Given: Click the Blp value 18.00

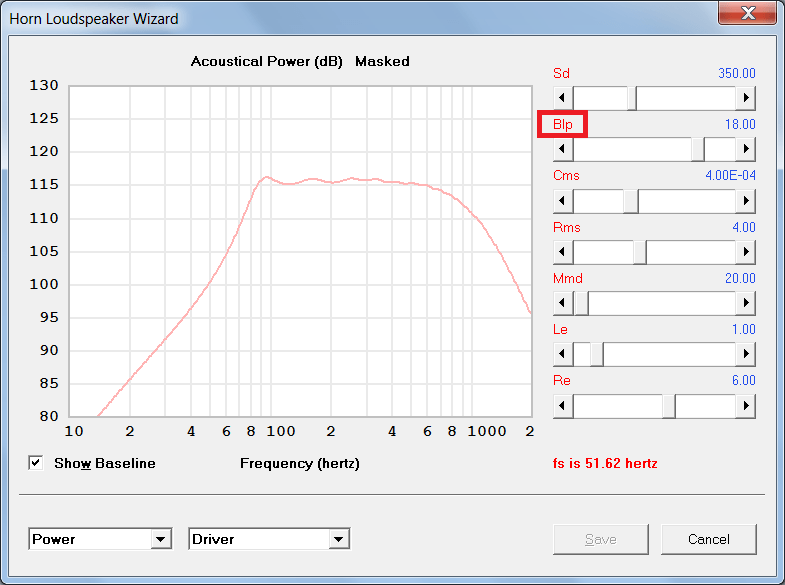Looking at the screenshot, I should [740, 124].
